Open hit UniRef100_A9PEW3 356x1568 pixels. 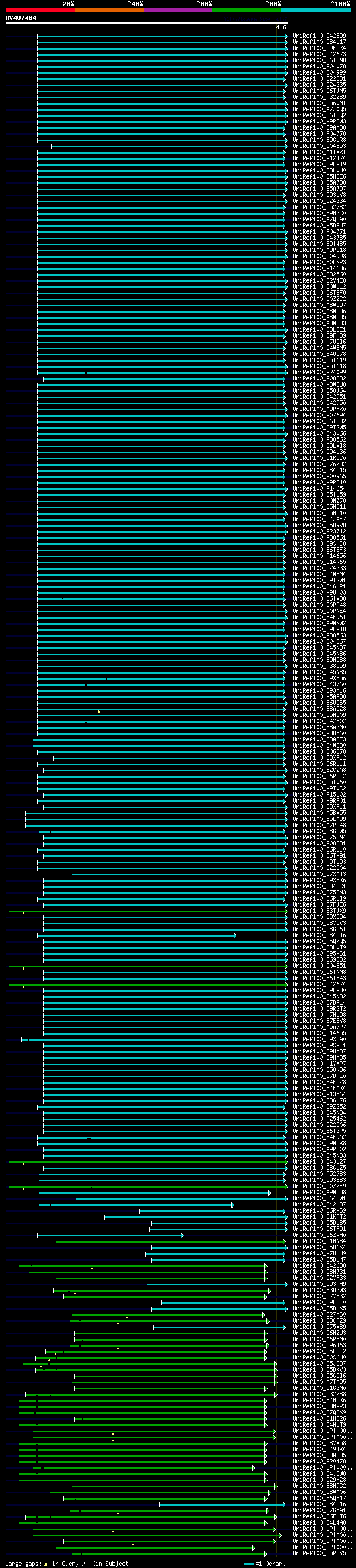319,122
